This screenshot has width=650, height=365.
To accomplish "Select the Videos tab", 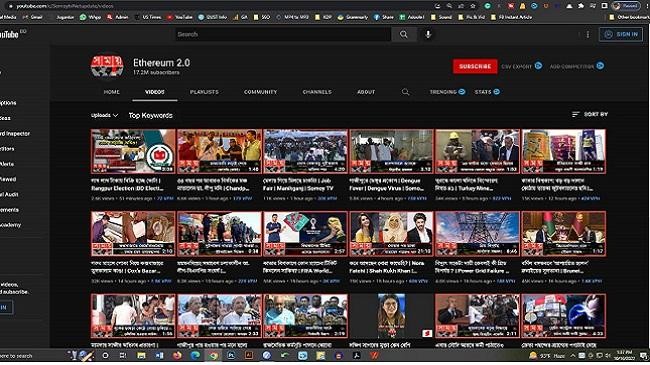I will pos(155,92).
